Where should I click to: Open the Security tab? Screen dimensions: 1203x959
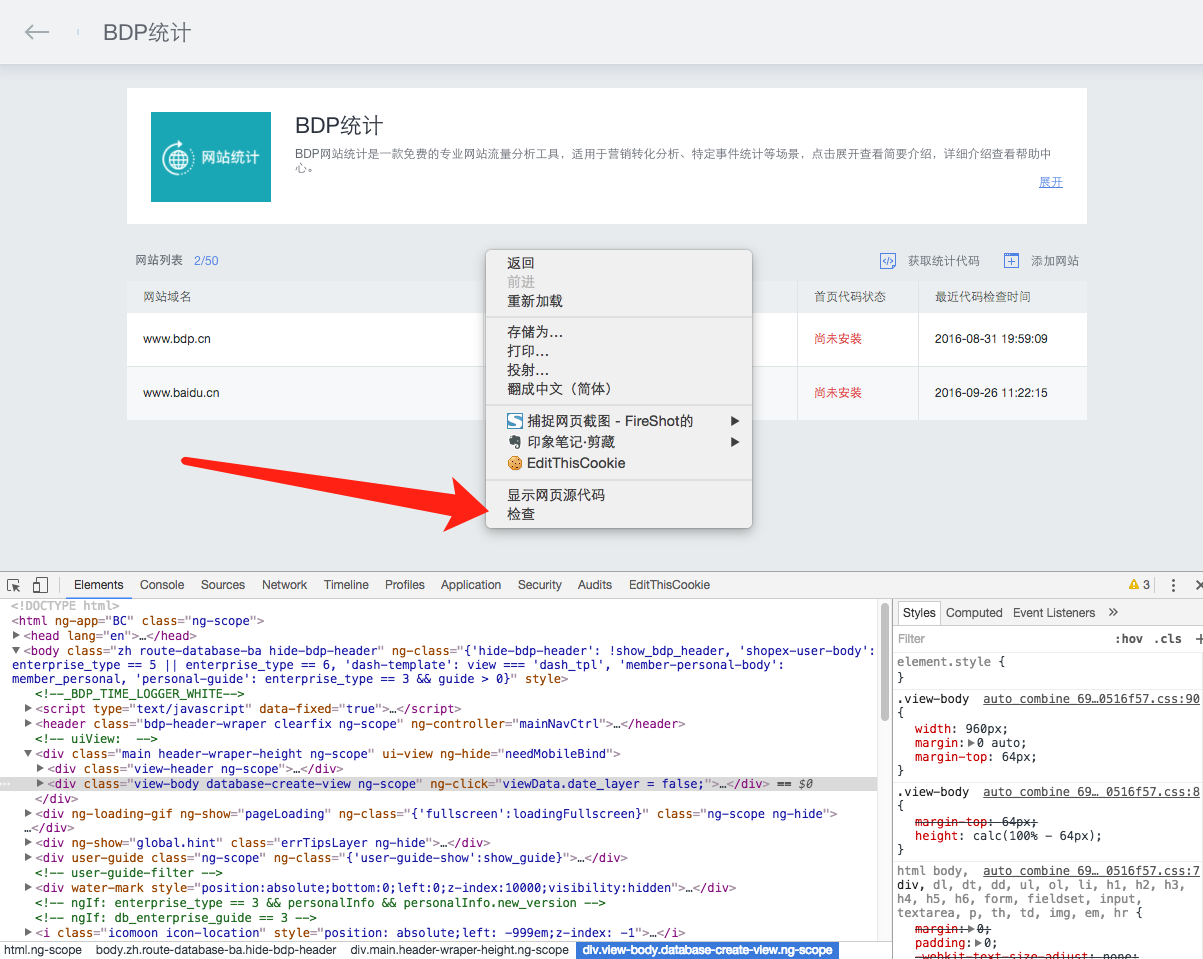[x=540, y=585]
